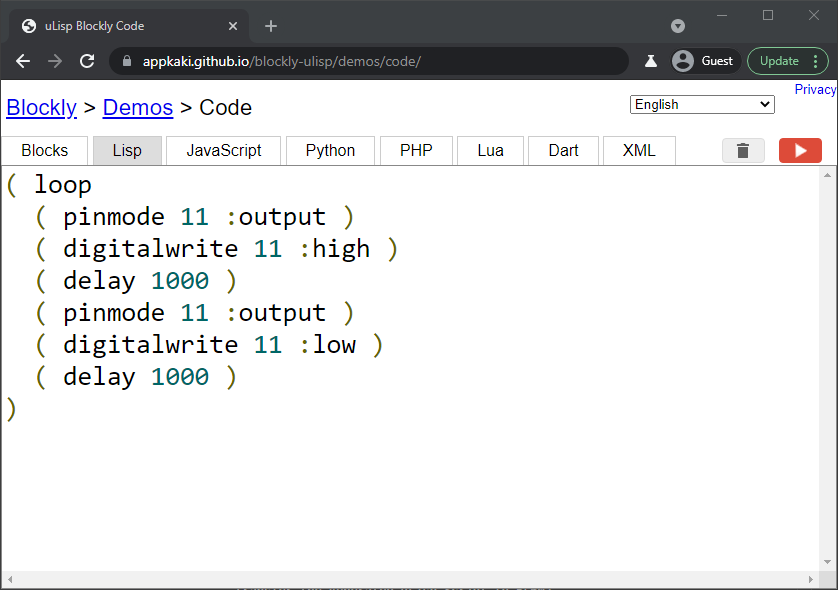
Task: Open the experiments flask icon in the toolbar
Action: pos(650,60)
